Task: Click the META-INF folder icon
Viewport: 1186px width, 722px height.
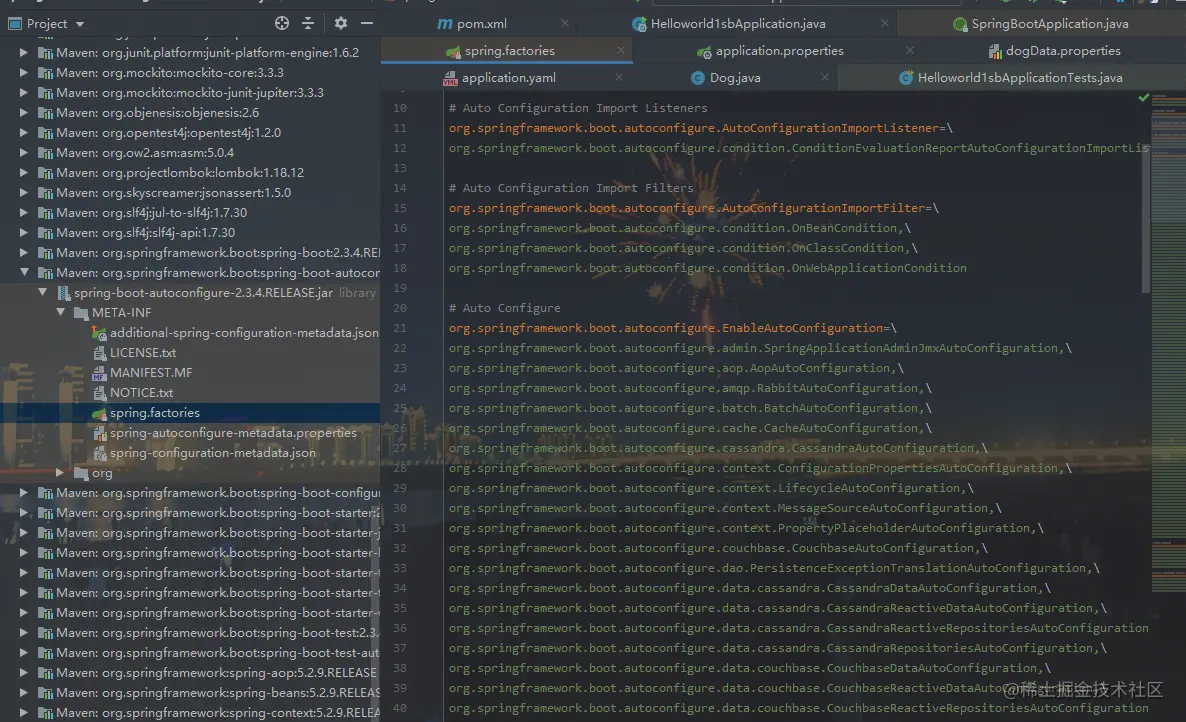Action: coord(81,313)
